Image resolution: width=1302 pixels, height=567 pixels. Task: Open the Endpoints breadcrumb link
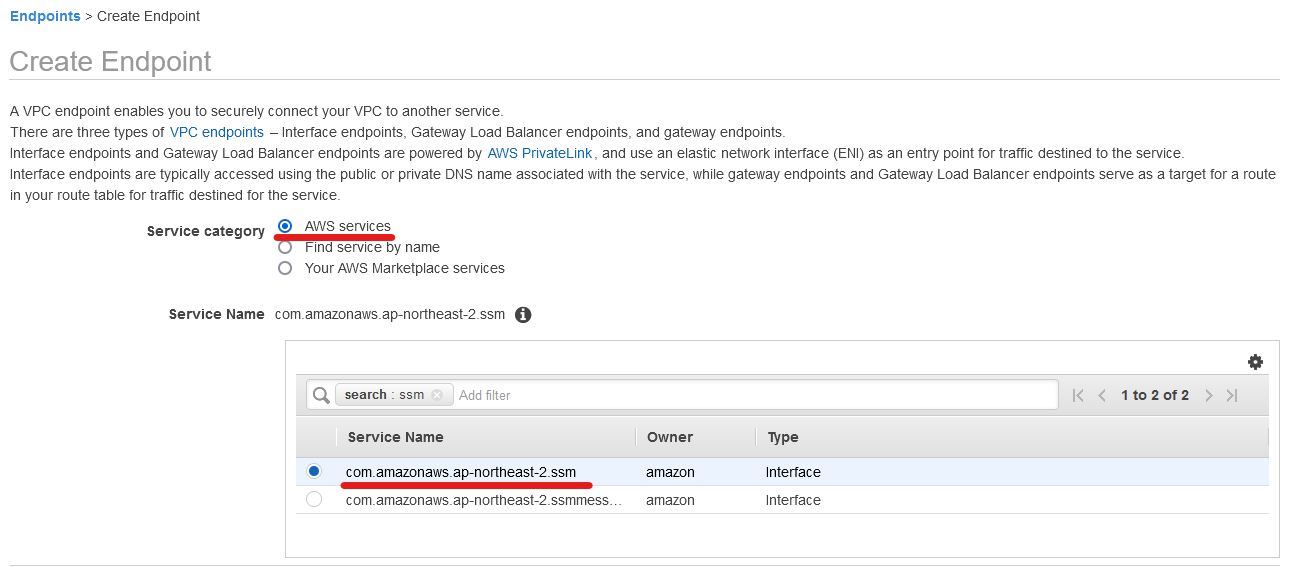pos(45,16)
